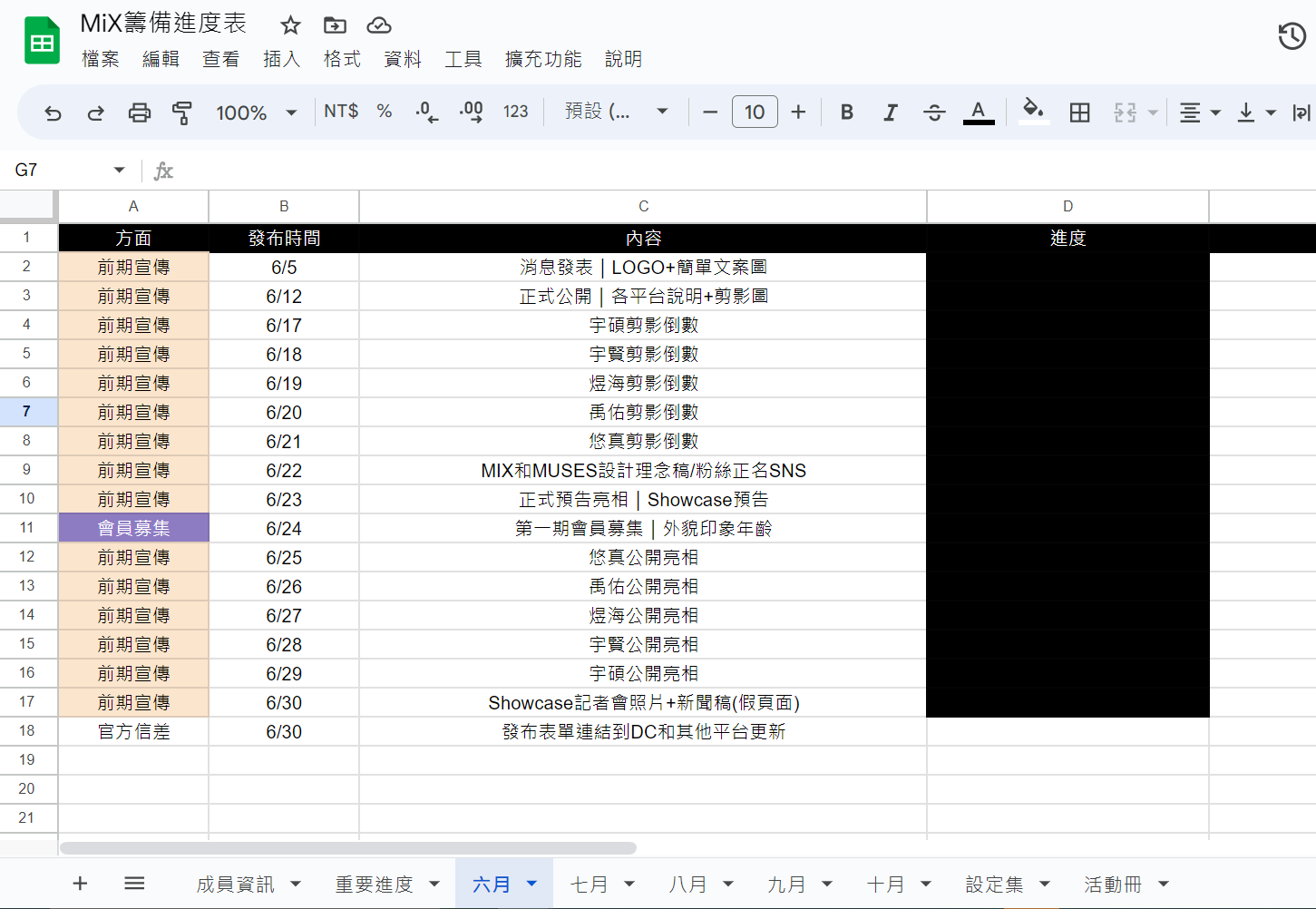Toggle bold formatting
Image resolution: width=1316 pixels, height=909 pixels.
pyautogui.click(x=846, y=112)
